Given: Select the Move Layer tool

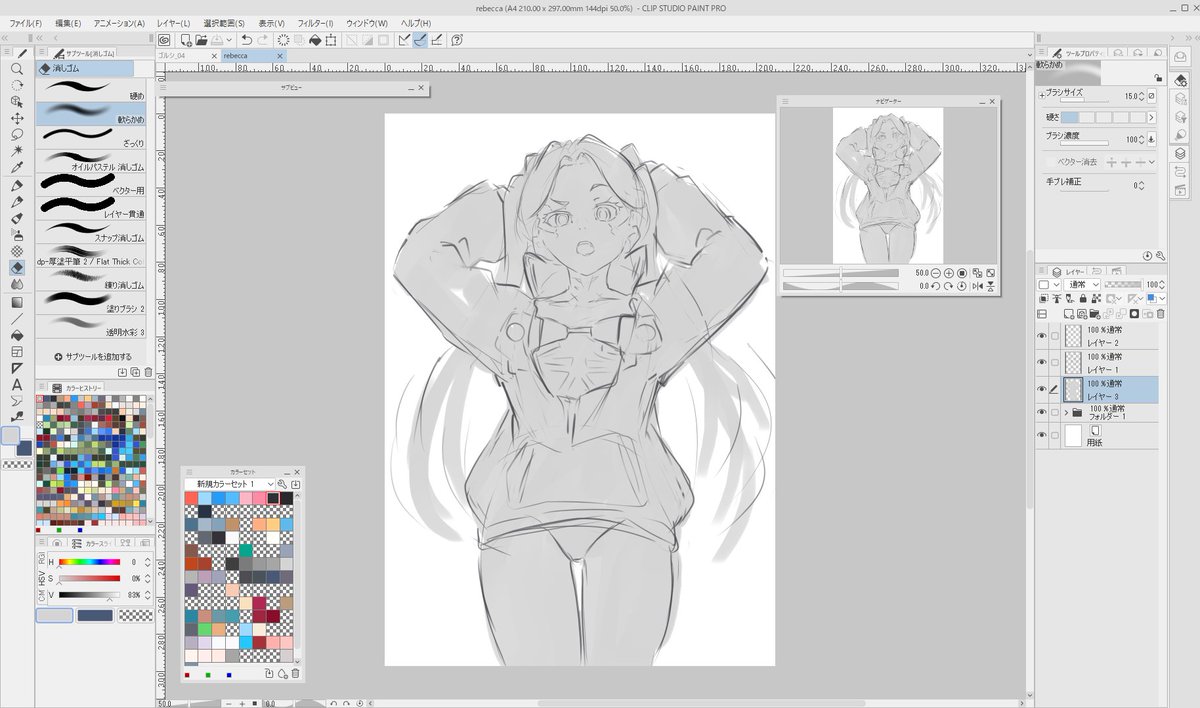Looking at the screenshot, I should [17, 118].
